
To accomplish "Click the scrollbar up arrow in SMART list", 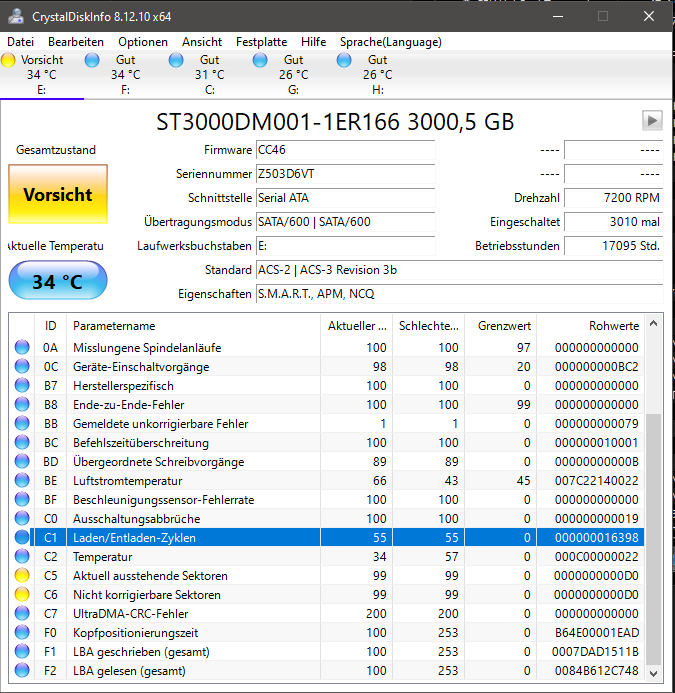I will (x=653, y=324).
